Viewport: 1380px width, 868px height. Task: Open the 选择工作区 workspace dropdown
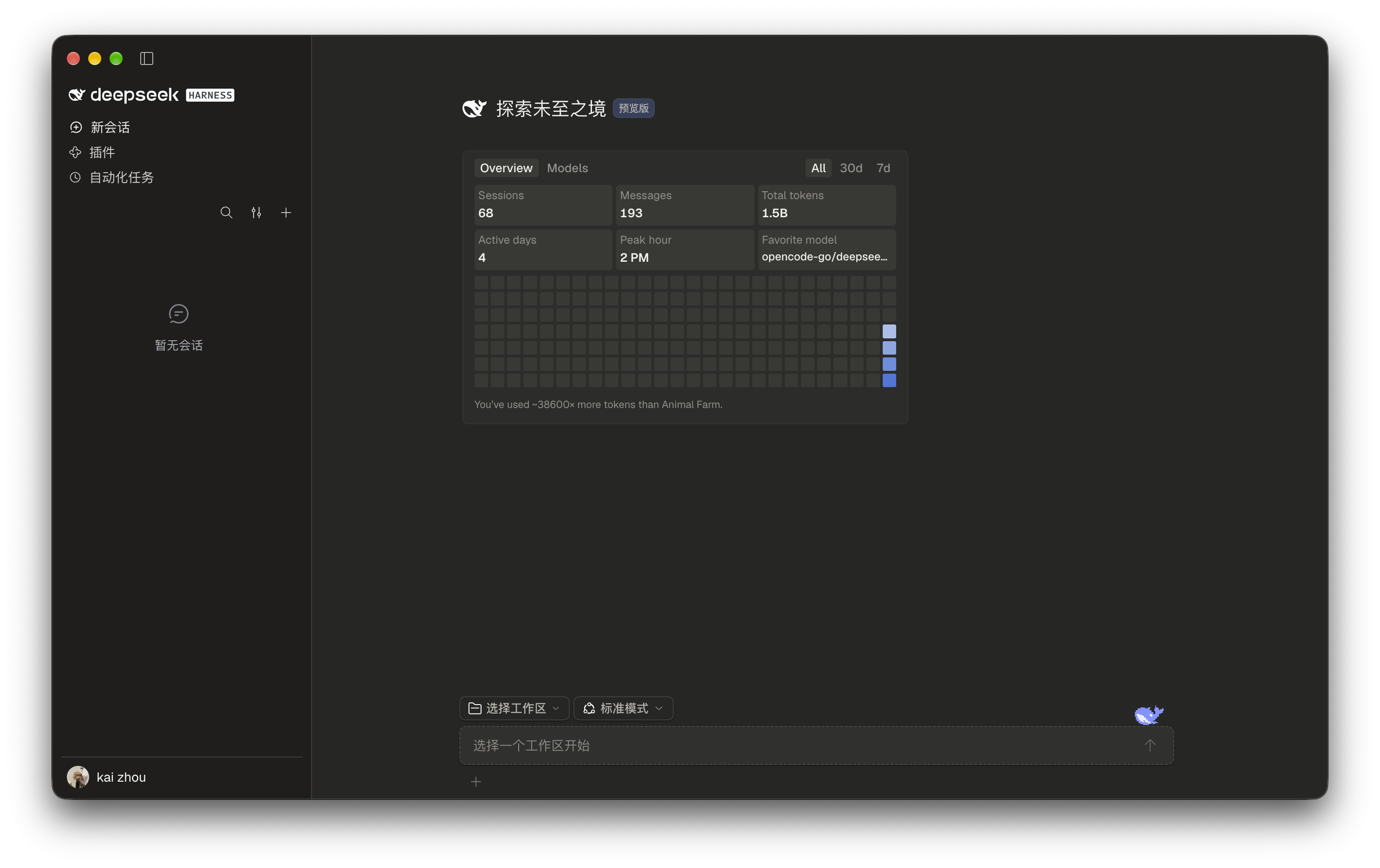point(514,709)
